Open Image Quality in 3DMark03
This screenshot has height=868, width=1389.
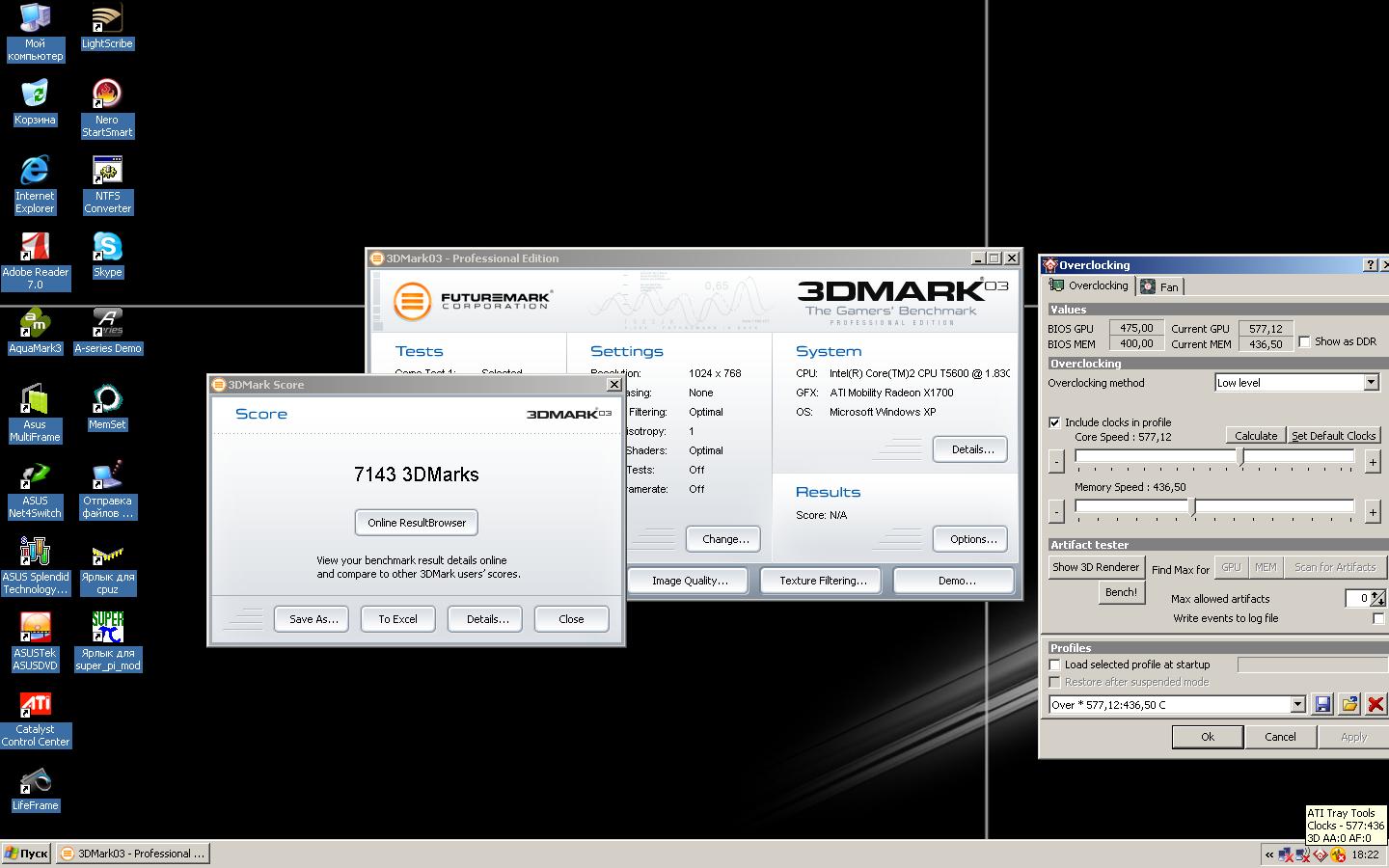[690, 581]
